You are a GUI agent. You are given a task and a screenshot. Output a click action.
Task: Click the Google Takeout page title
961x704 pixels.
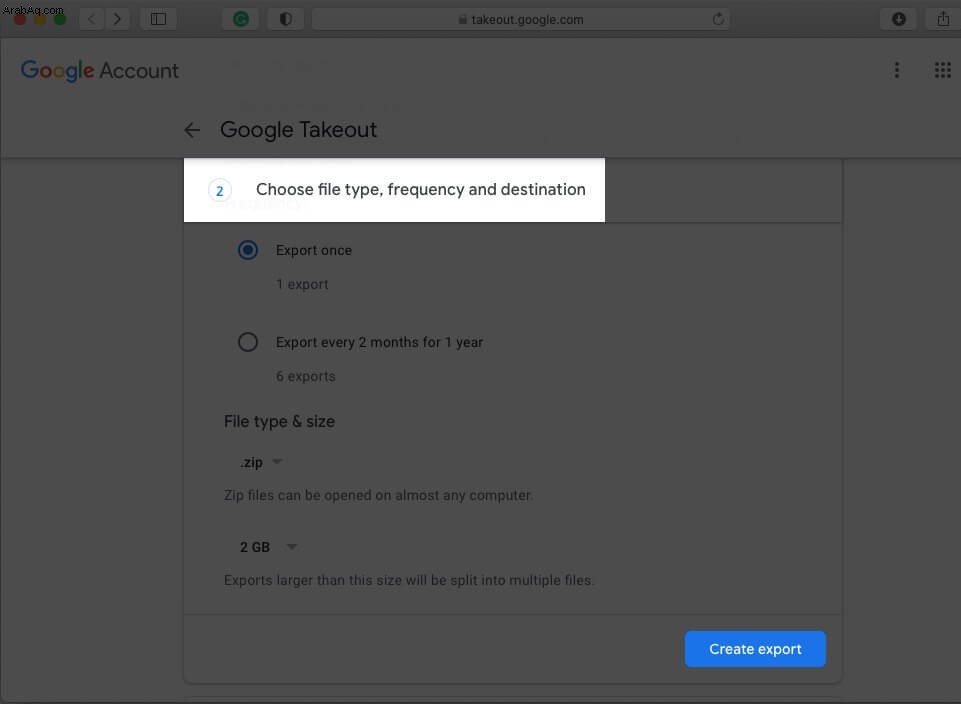click(x=298, y=130)
